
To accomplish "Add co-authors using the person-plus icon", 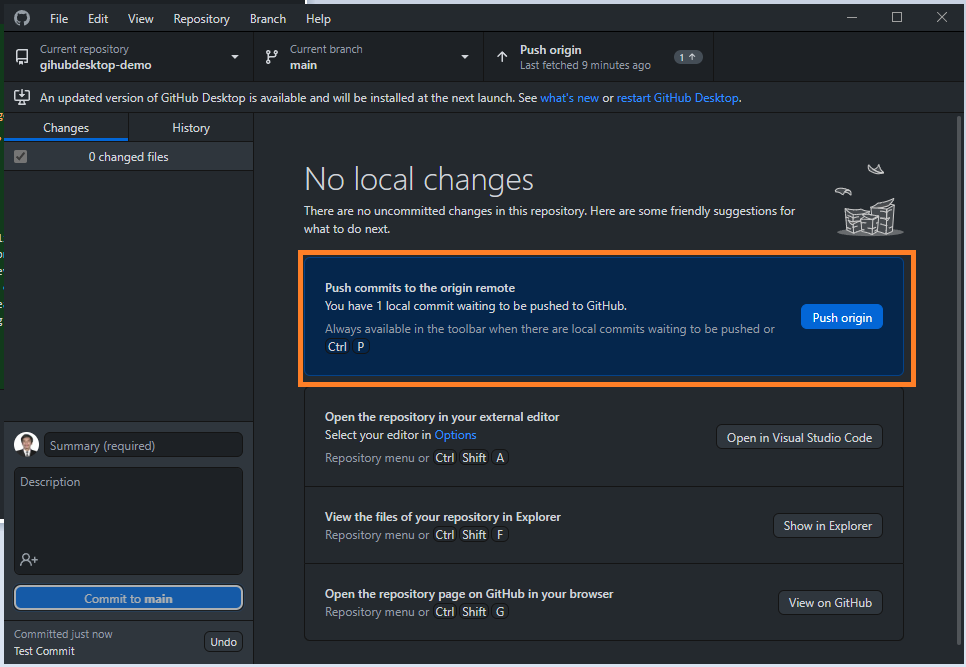I will click(29, 559).
